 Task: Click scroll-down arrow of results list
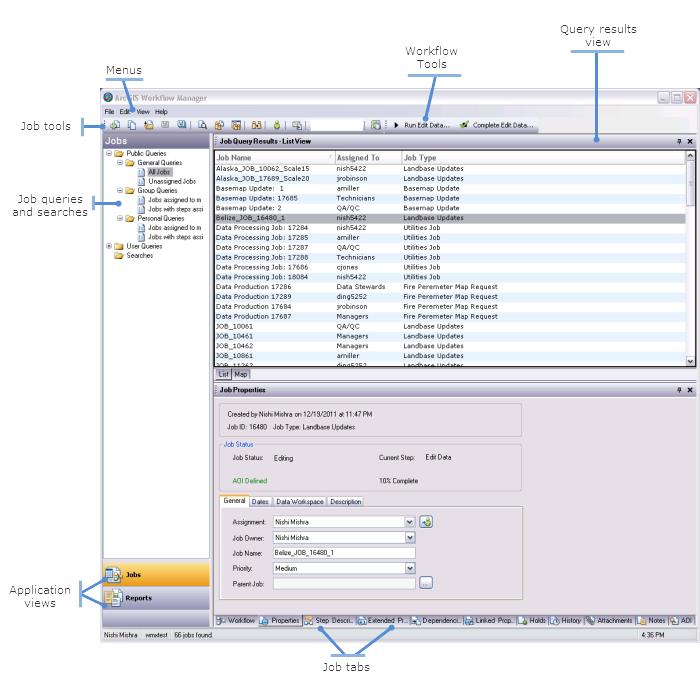[x=690, y=362]
